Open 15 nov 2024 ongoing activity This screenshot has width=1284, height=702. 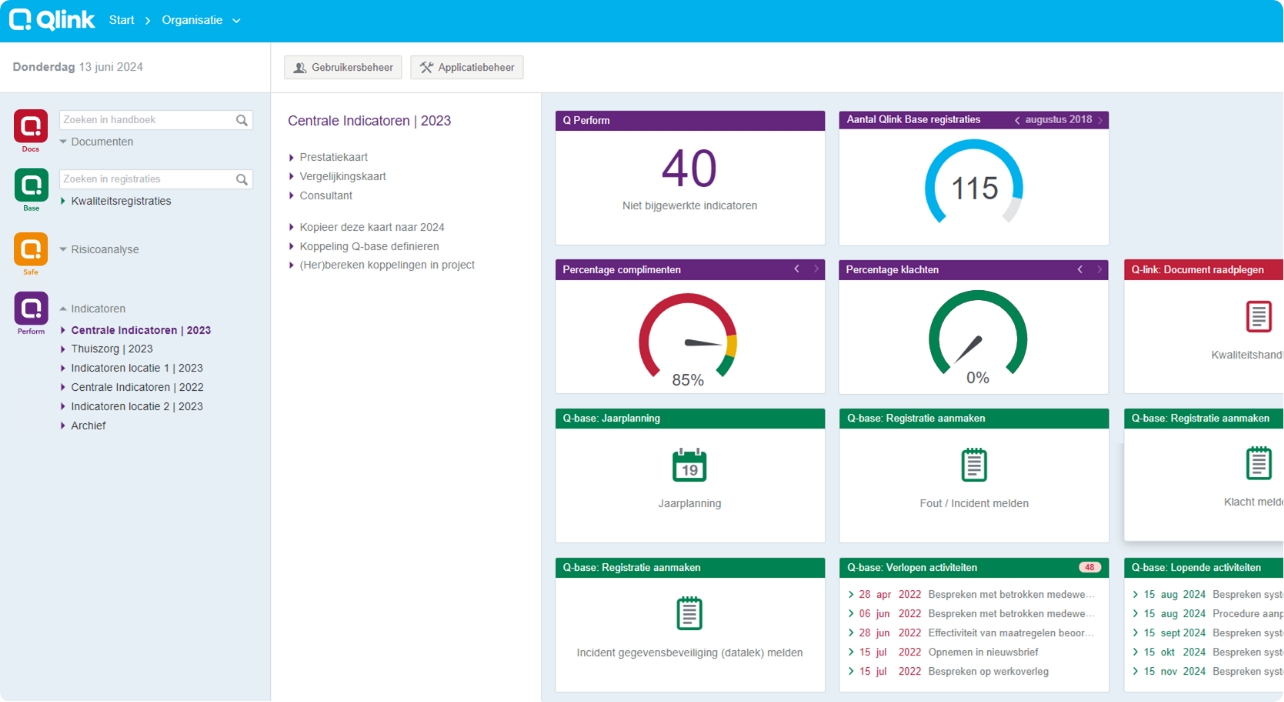[1207, 672]
